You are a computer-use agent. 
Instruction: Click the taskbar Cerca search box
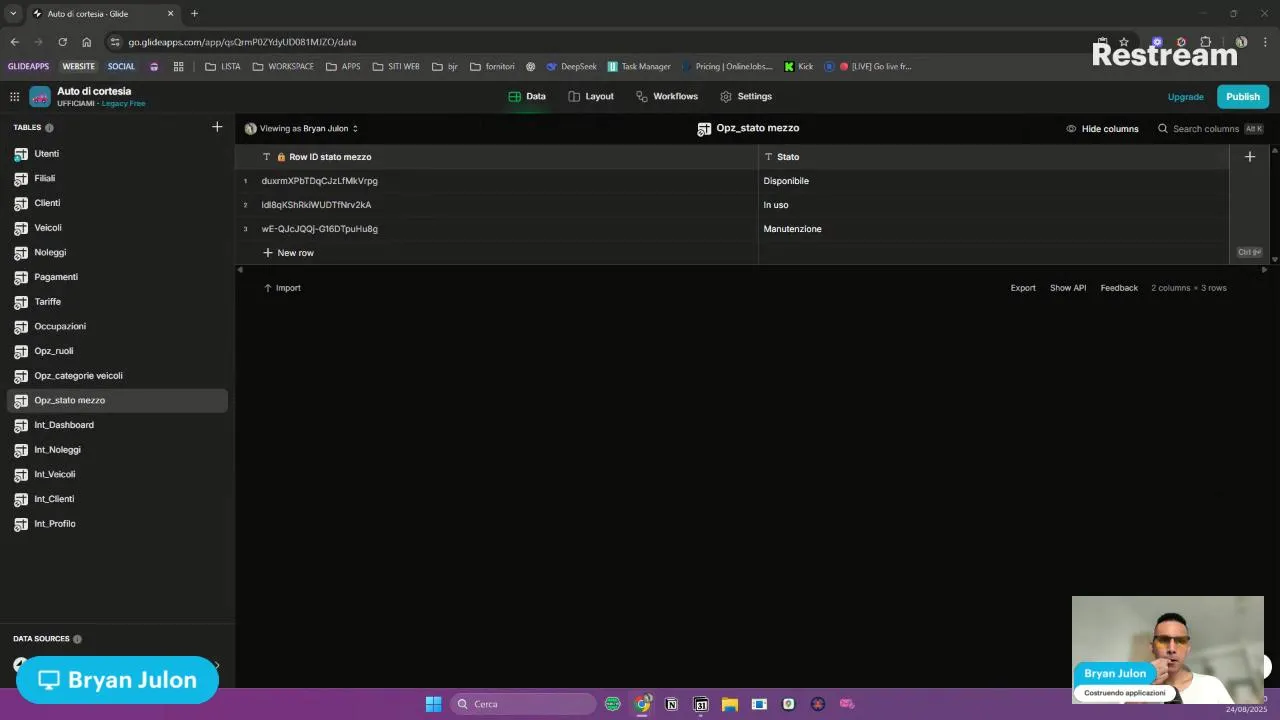click(524, 704)
